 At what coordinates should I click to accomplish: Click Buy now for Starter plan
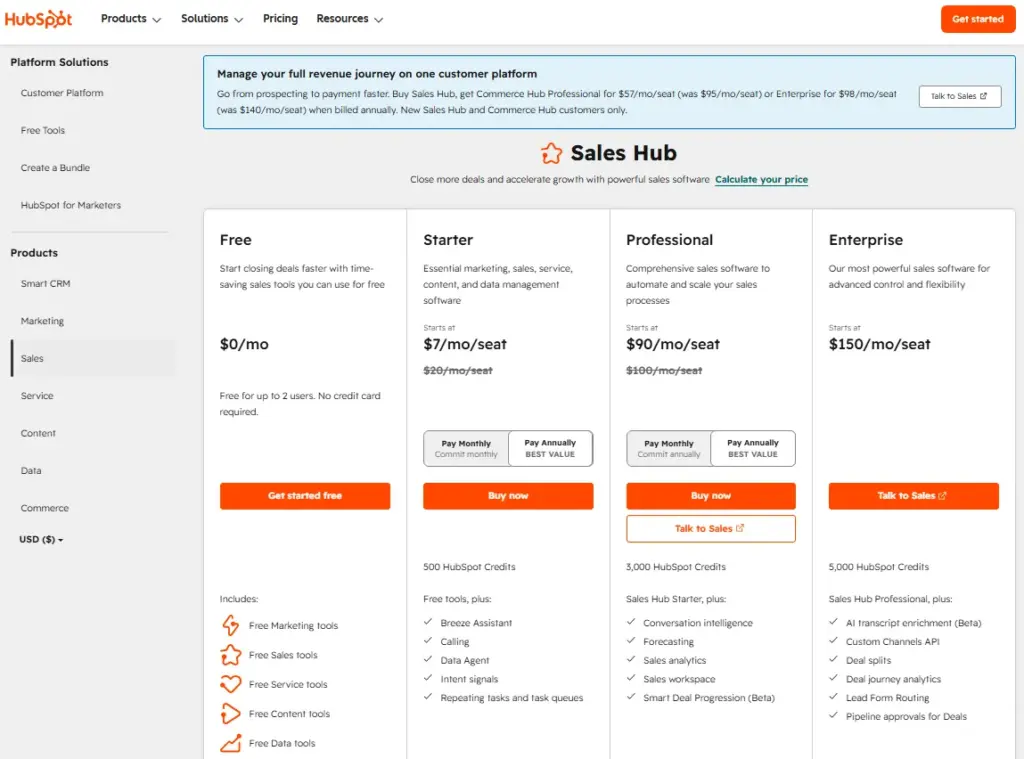pyautogui.click(x=508, y=496)
